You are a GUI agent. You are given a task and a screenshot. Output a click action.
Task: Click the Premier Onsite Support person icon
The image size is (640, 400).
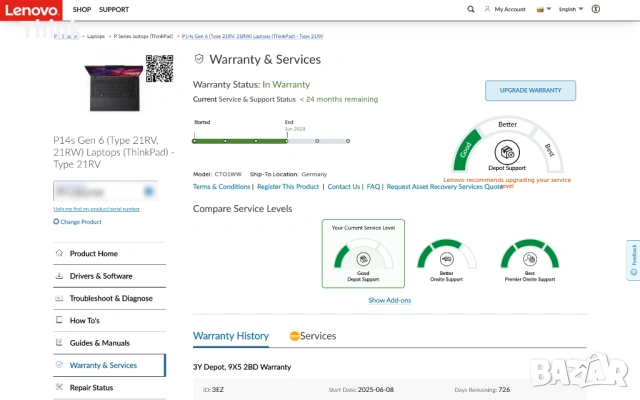tap(530, 259)
